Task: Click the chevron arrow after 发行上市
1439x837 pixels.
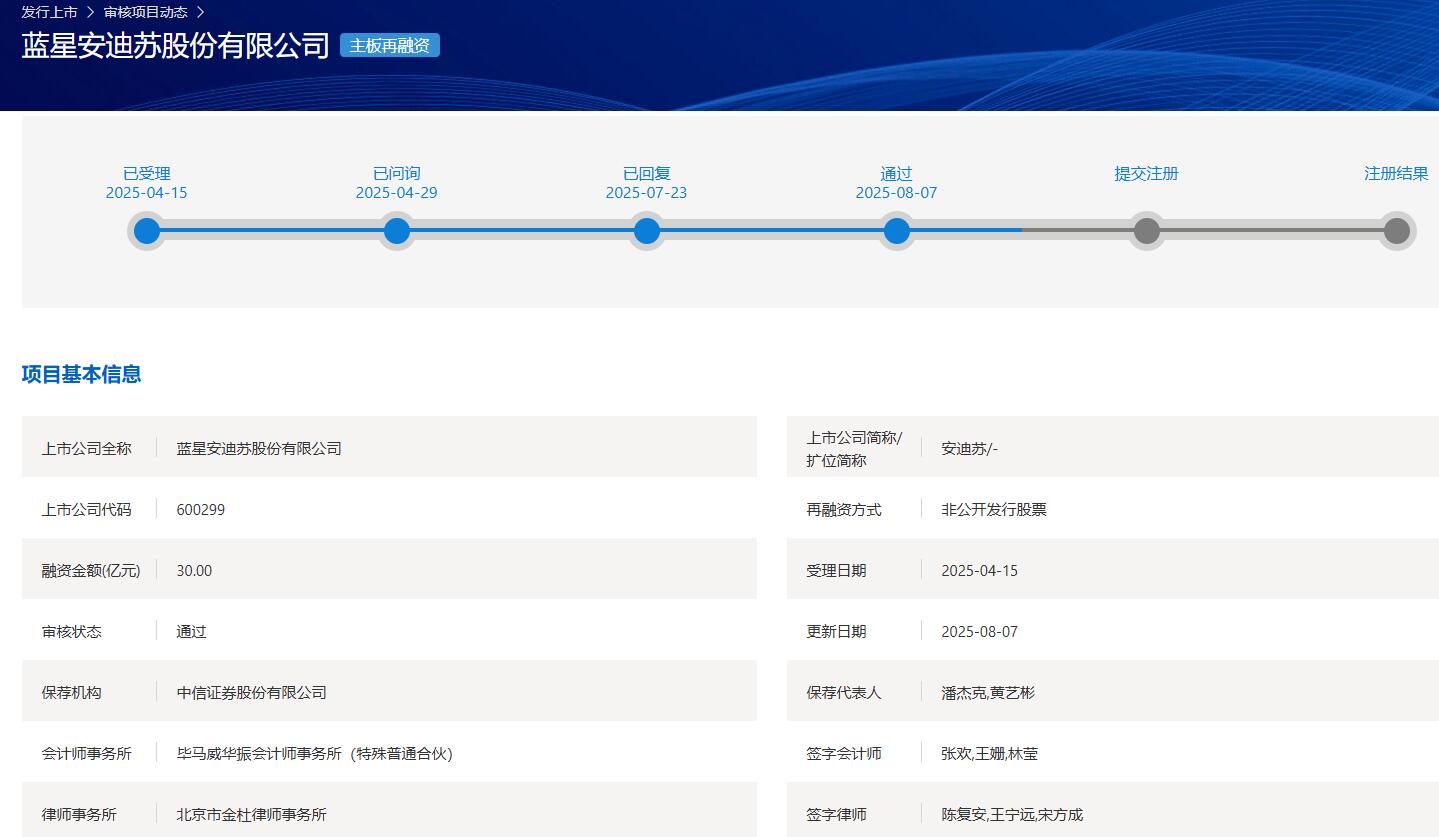Action: click(x=90, y=12)
